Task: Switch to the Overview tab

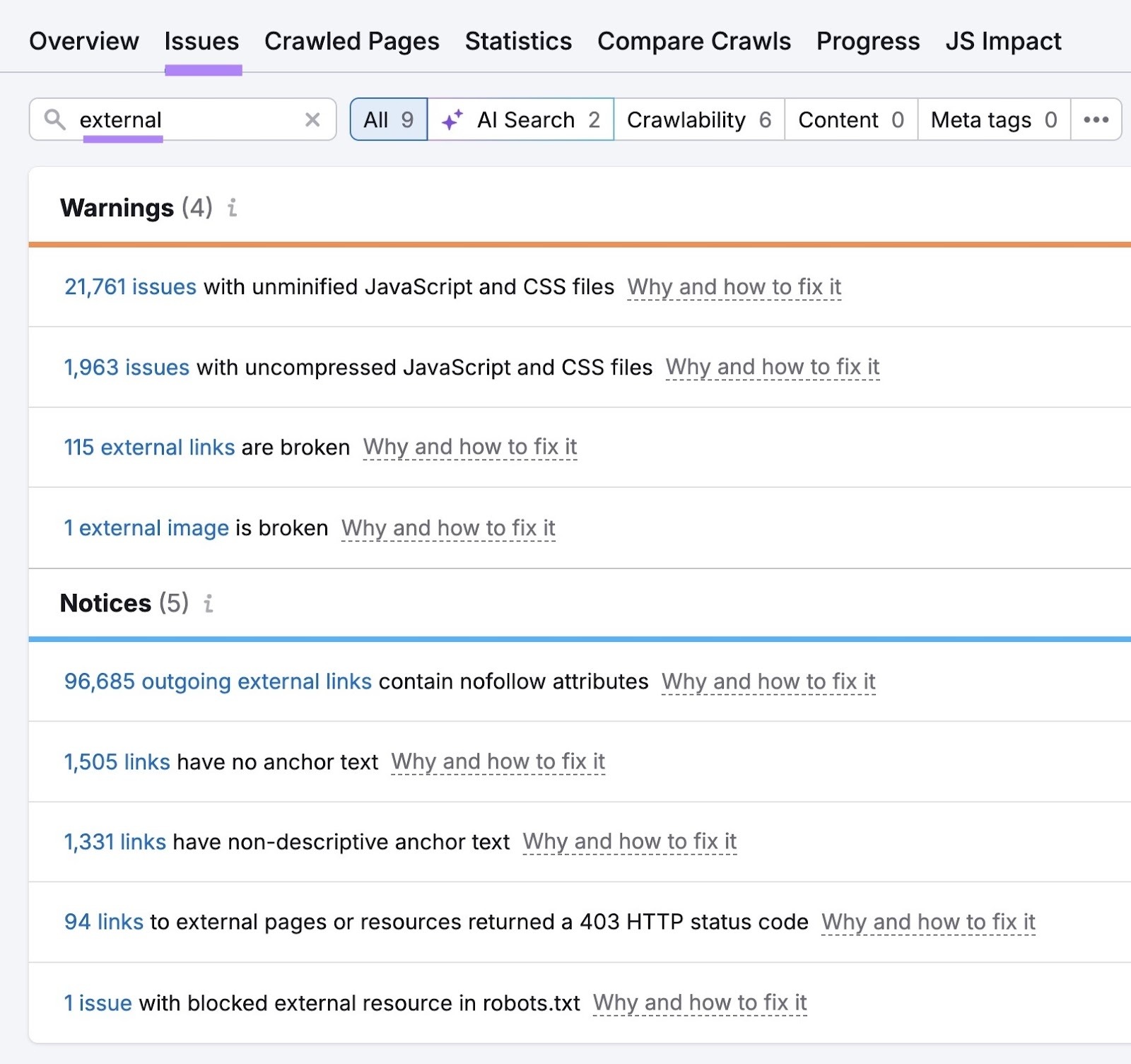Action: click(84, 41)
